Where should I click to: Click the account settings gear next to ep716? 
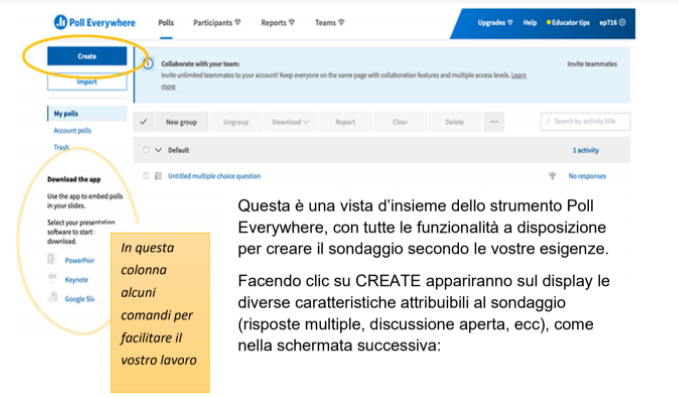[622, 23]
